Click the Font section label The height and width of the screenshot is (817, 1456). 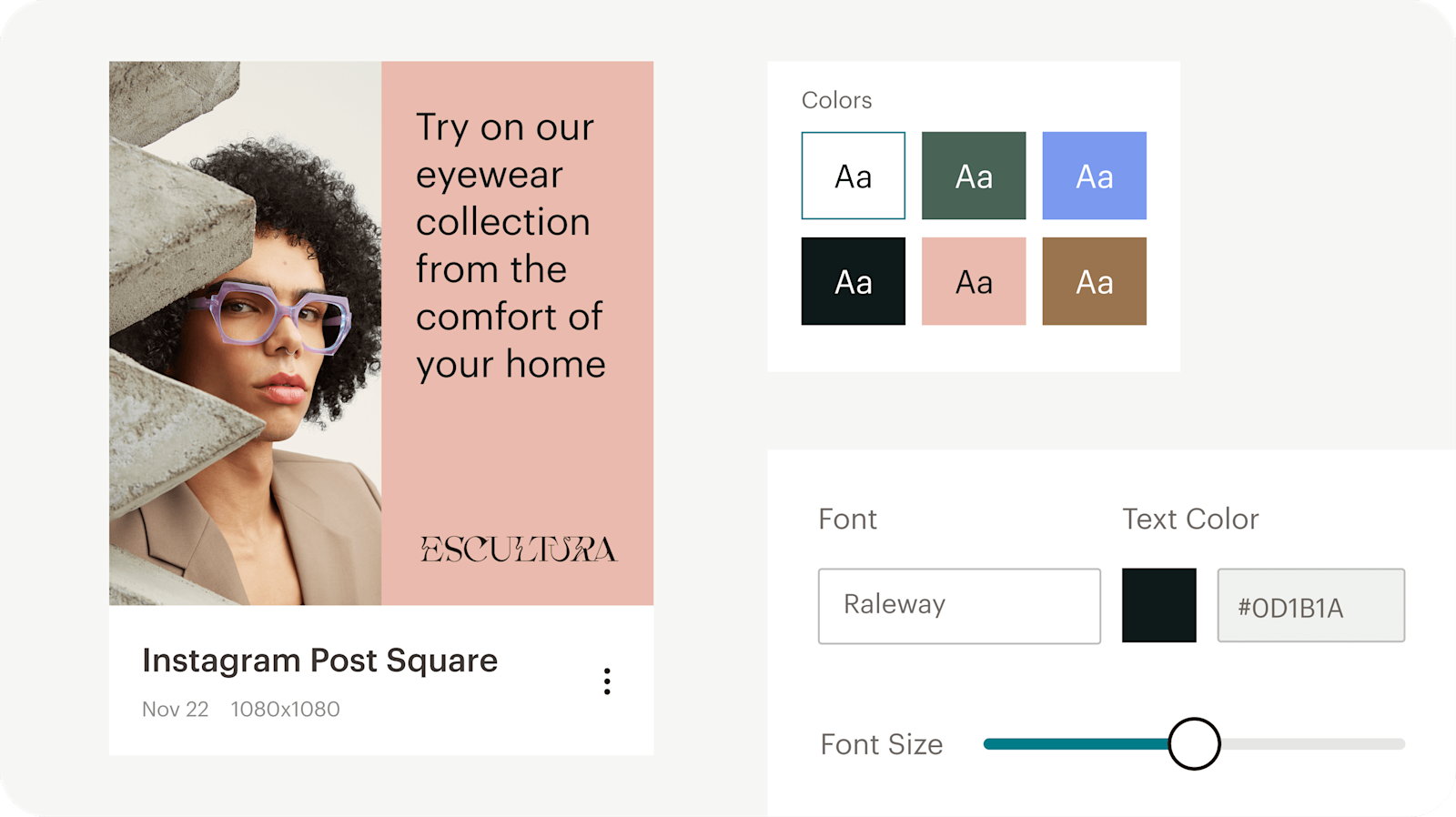click(x=847, y=519)
